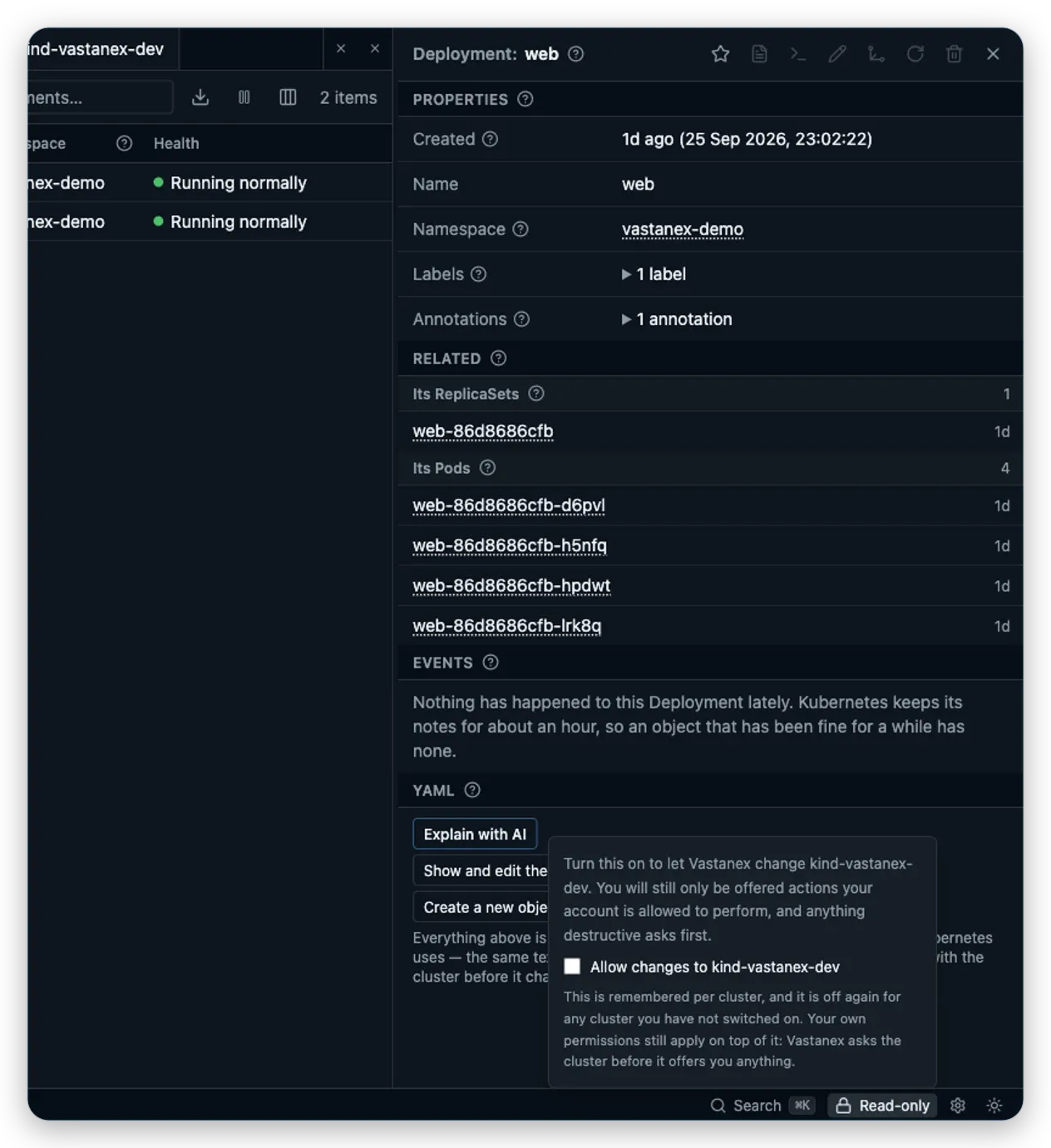Screen dimensions: 1051x1148
Task: Sort by the Health column header
Action: 176,143
